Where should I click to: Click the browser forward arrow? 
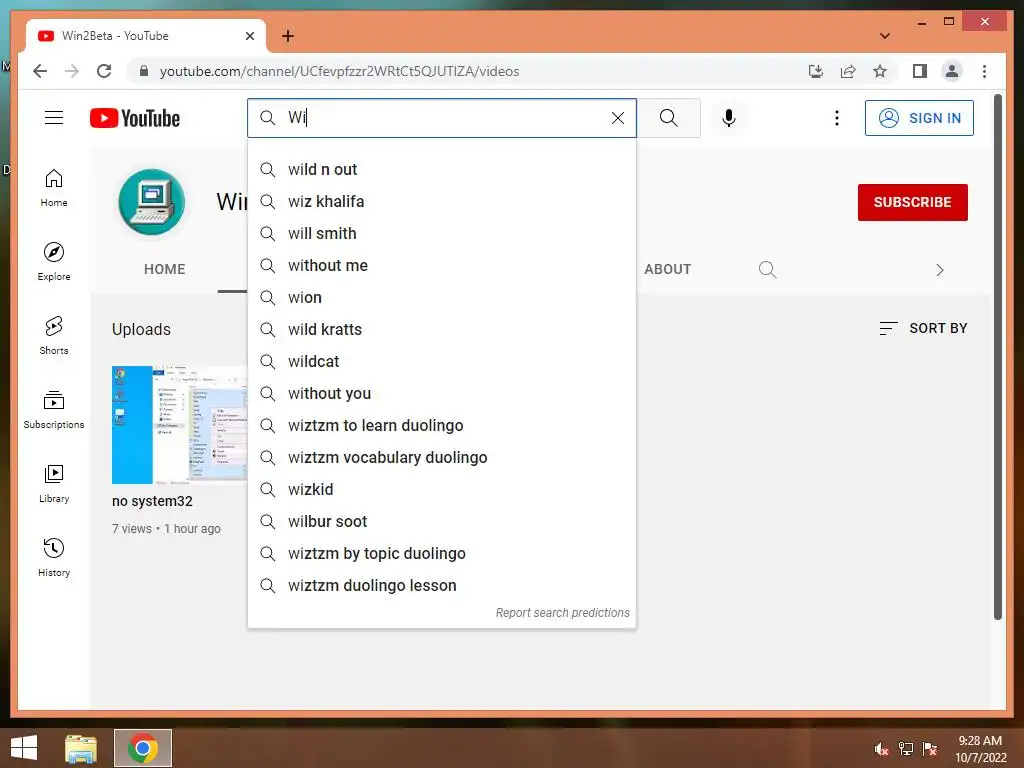point(72,71)
